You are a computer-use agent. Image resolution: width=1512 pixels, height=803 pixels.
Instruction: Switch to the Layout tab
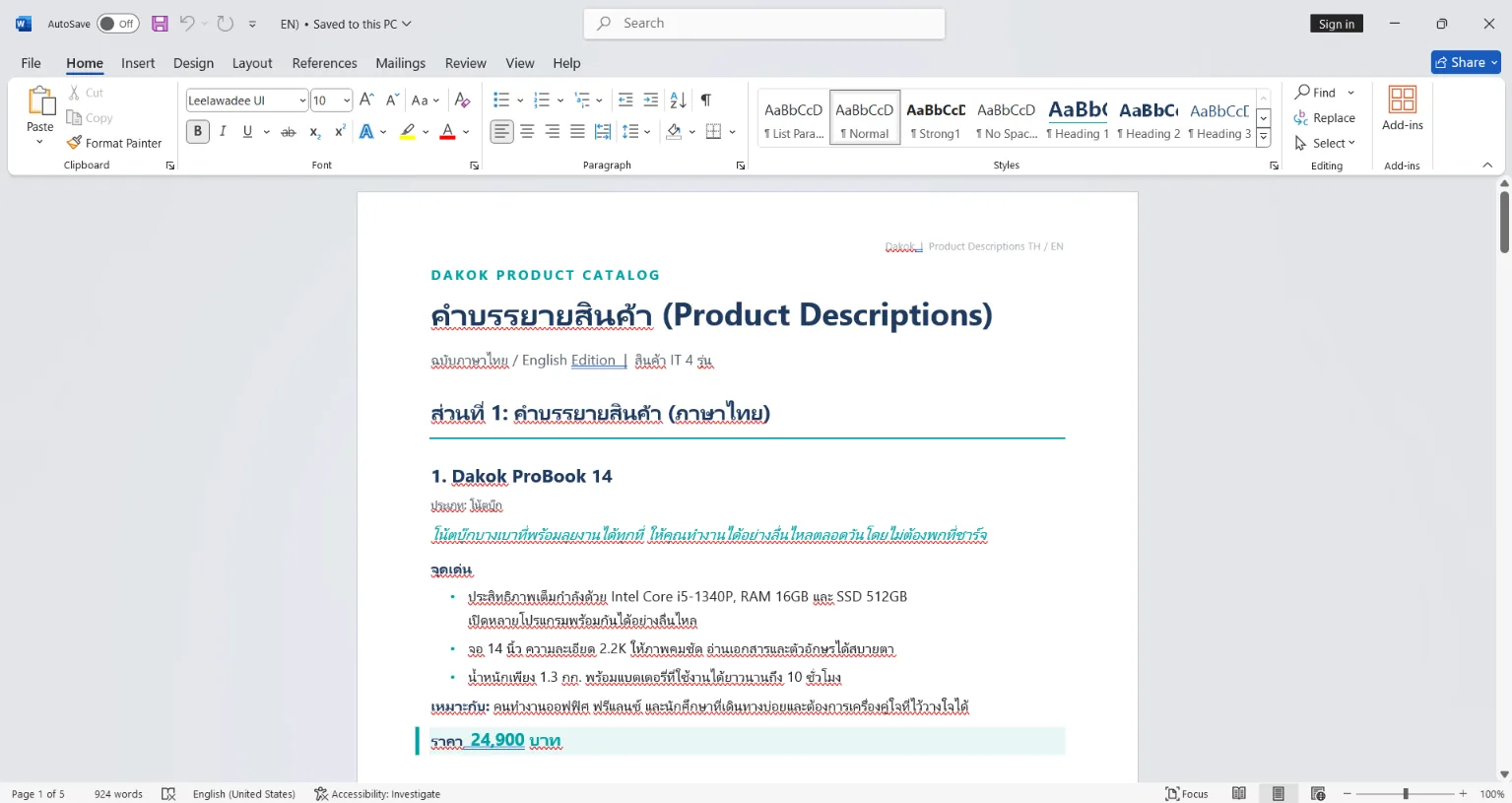click(252, 63)
